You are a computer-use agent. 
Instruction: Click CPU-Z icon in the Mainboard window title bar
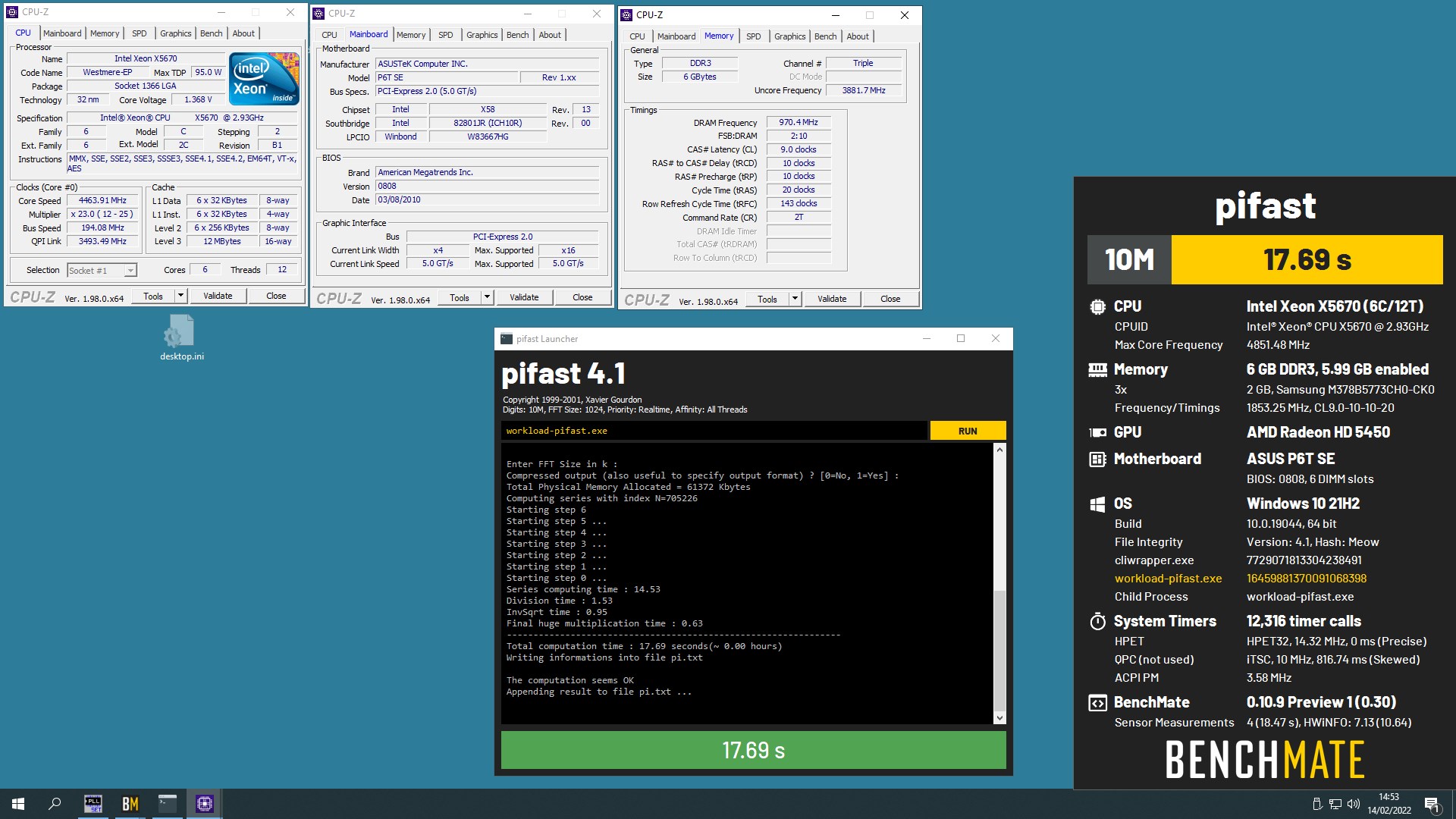(x=318, y=14)
